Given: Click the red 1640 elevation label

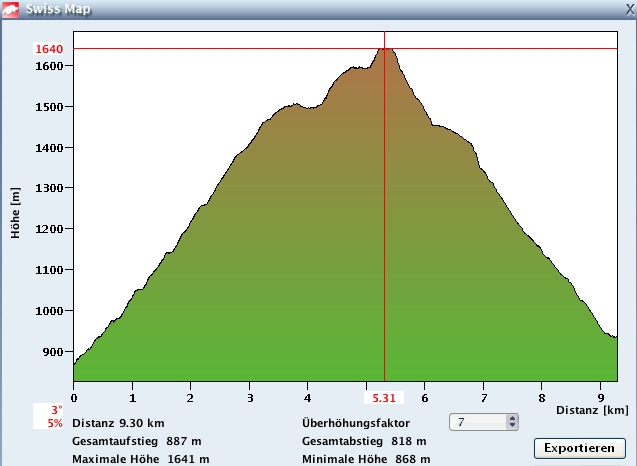Looking at the screenshot, I should (x=49, y=48).
